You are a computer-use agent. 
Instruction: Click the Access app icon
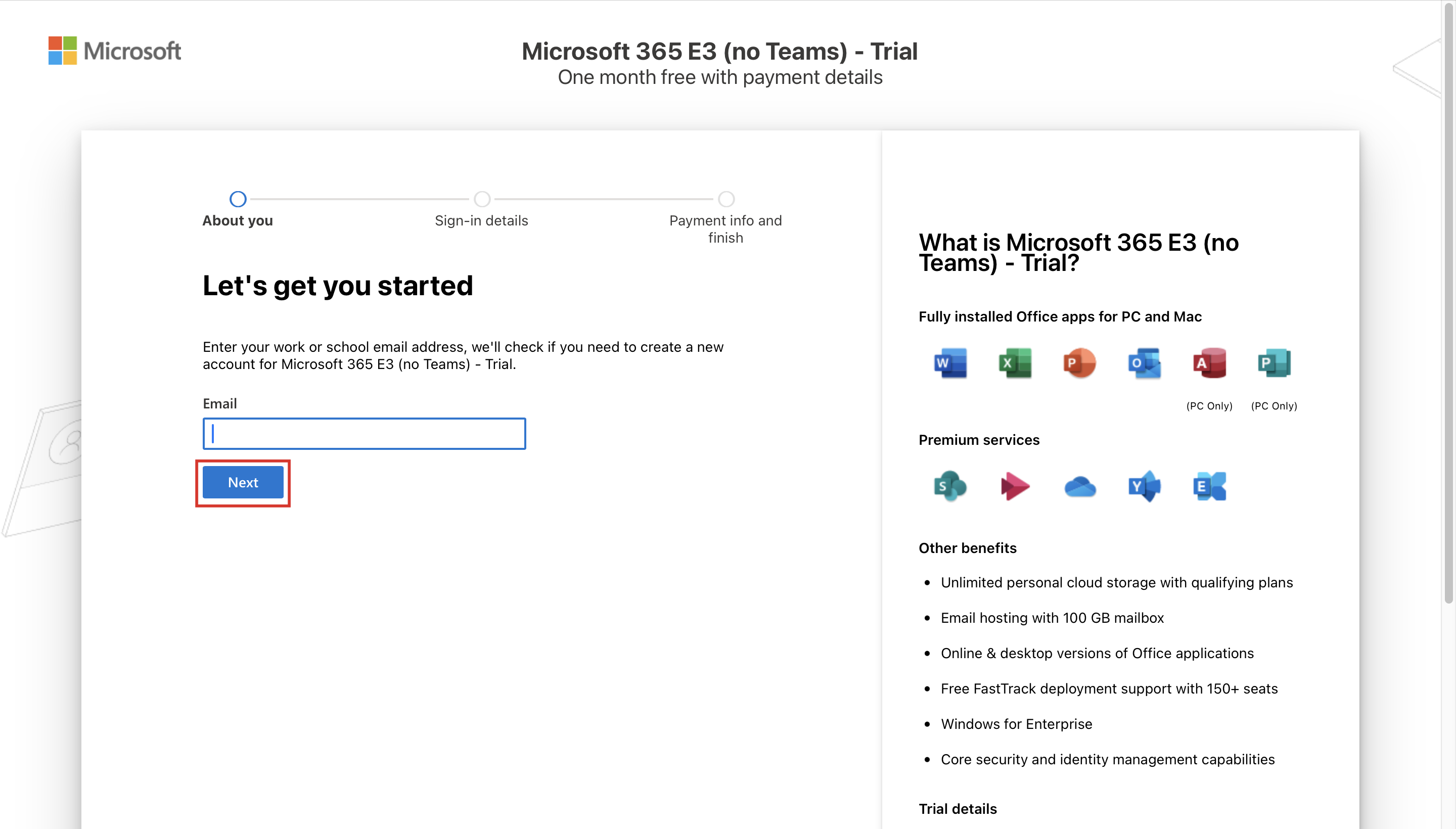1209,363
